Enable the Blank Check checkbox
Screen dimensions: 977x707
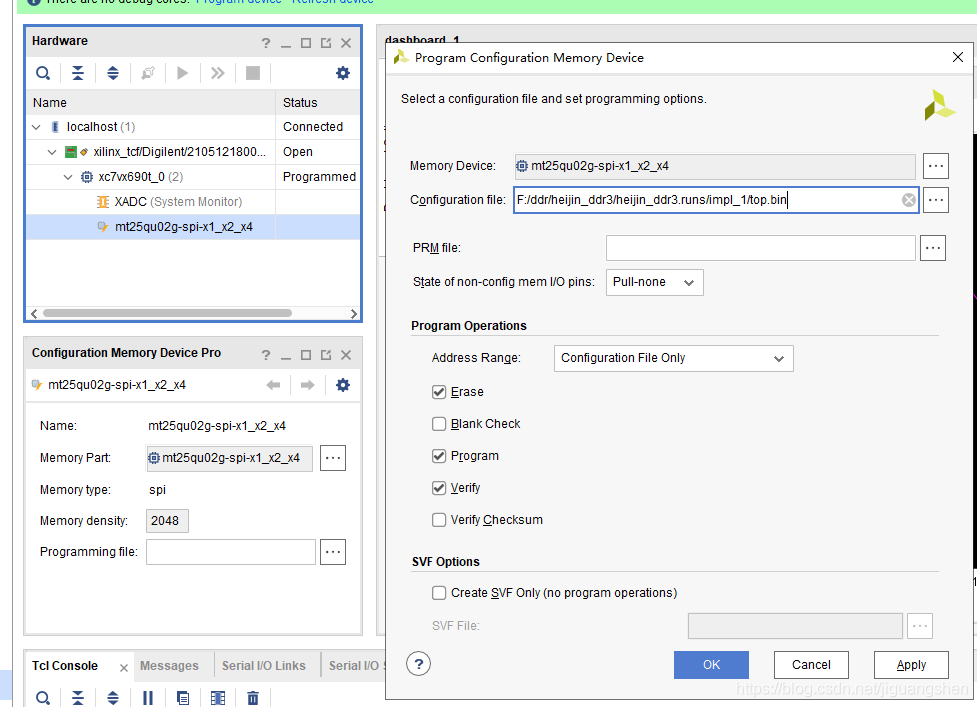click(x=439, y=424)
